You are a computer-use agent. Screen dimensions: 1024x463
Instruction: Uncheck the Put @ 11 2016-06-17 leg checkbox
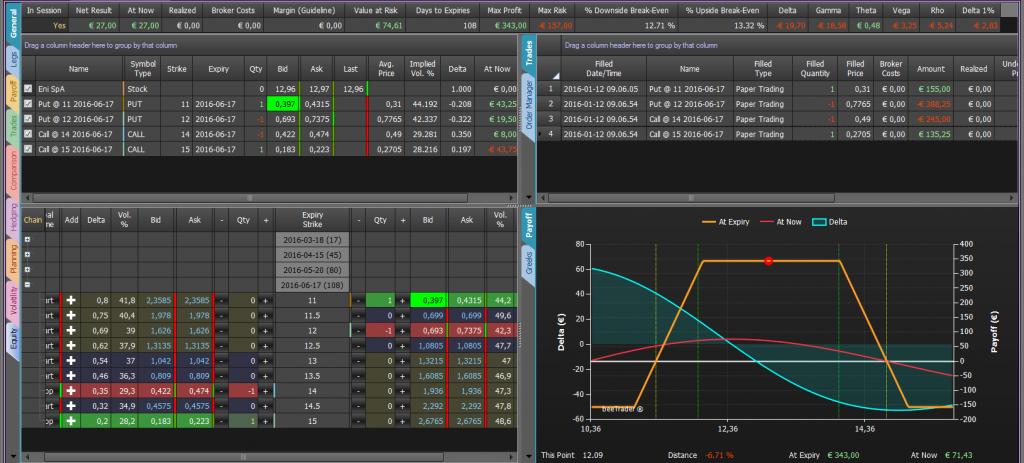coord(28,104)
